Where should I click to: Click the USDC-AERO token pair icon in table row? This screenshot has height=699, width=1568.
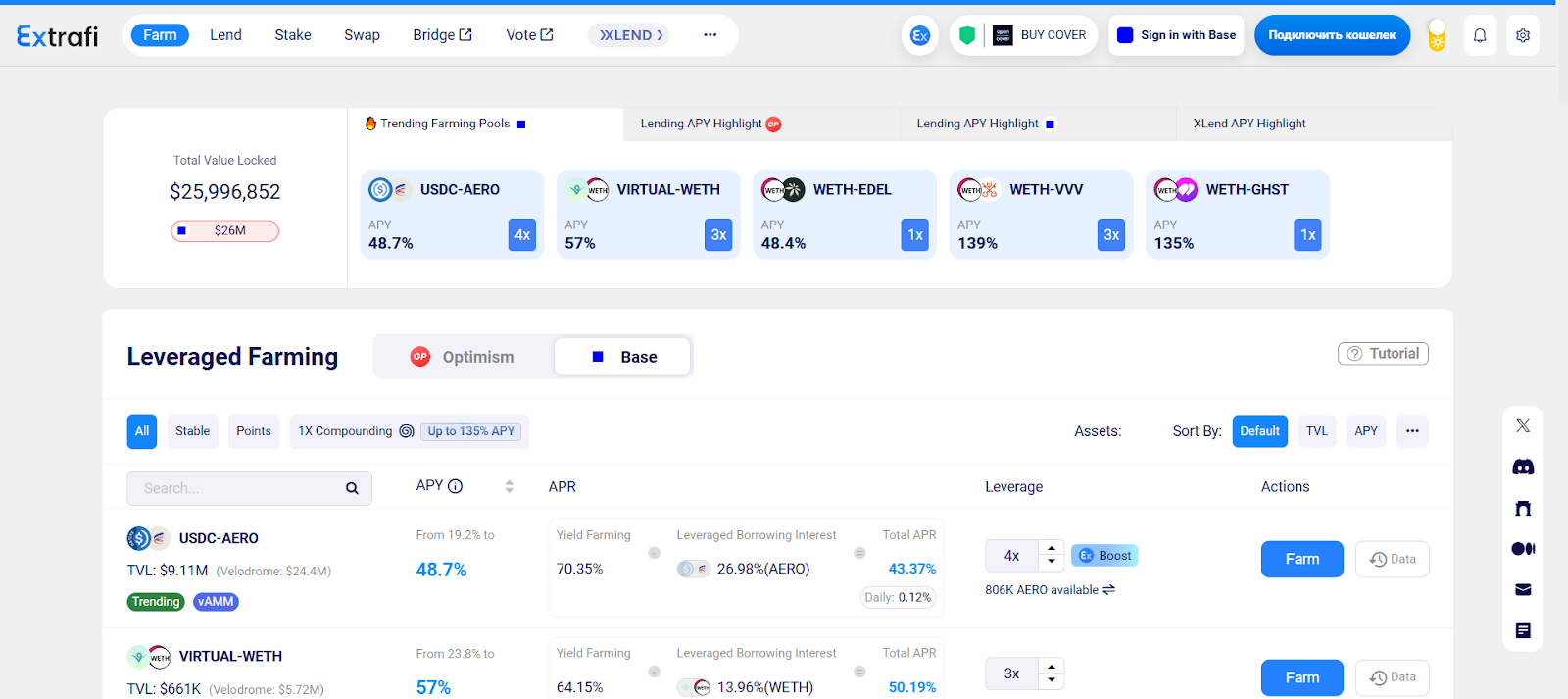tap(148, 538)
